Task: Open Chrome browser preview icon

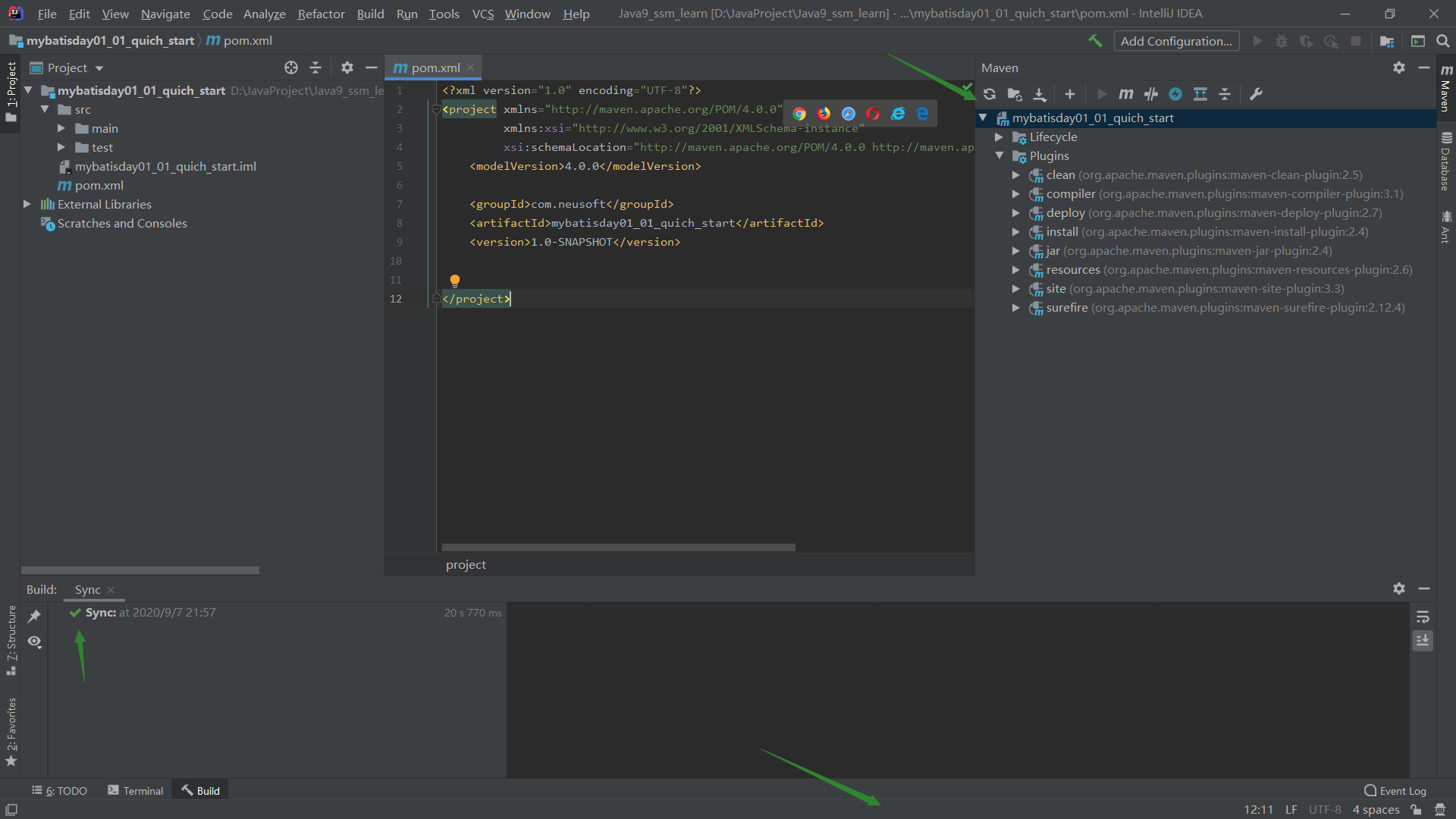Action: pyautogui.click(x=799, y=114)
